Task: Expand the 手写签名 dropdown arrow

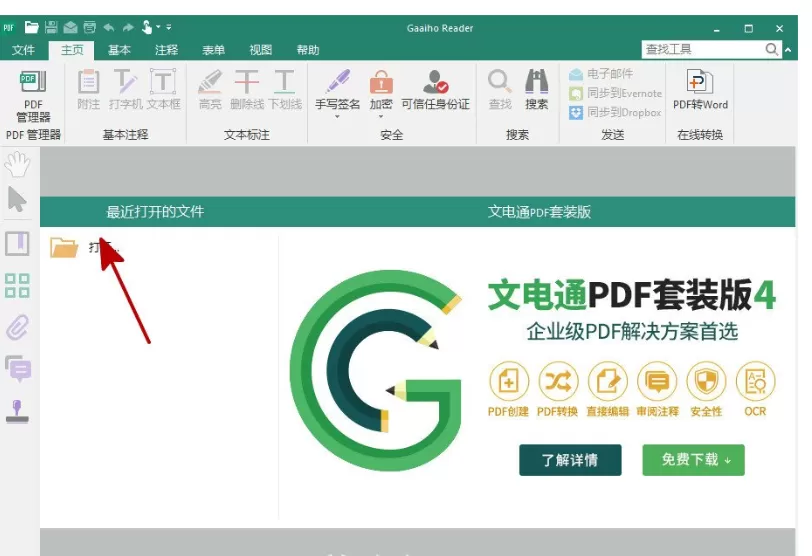Action: click(x=337, y=116)
